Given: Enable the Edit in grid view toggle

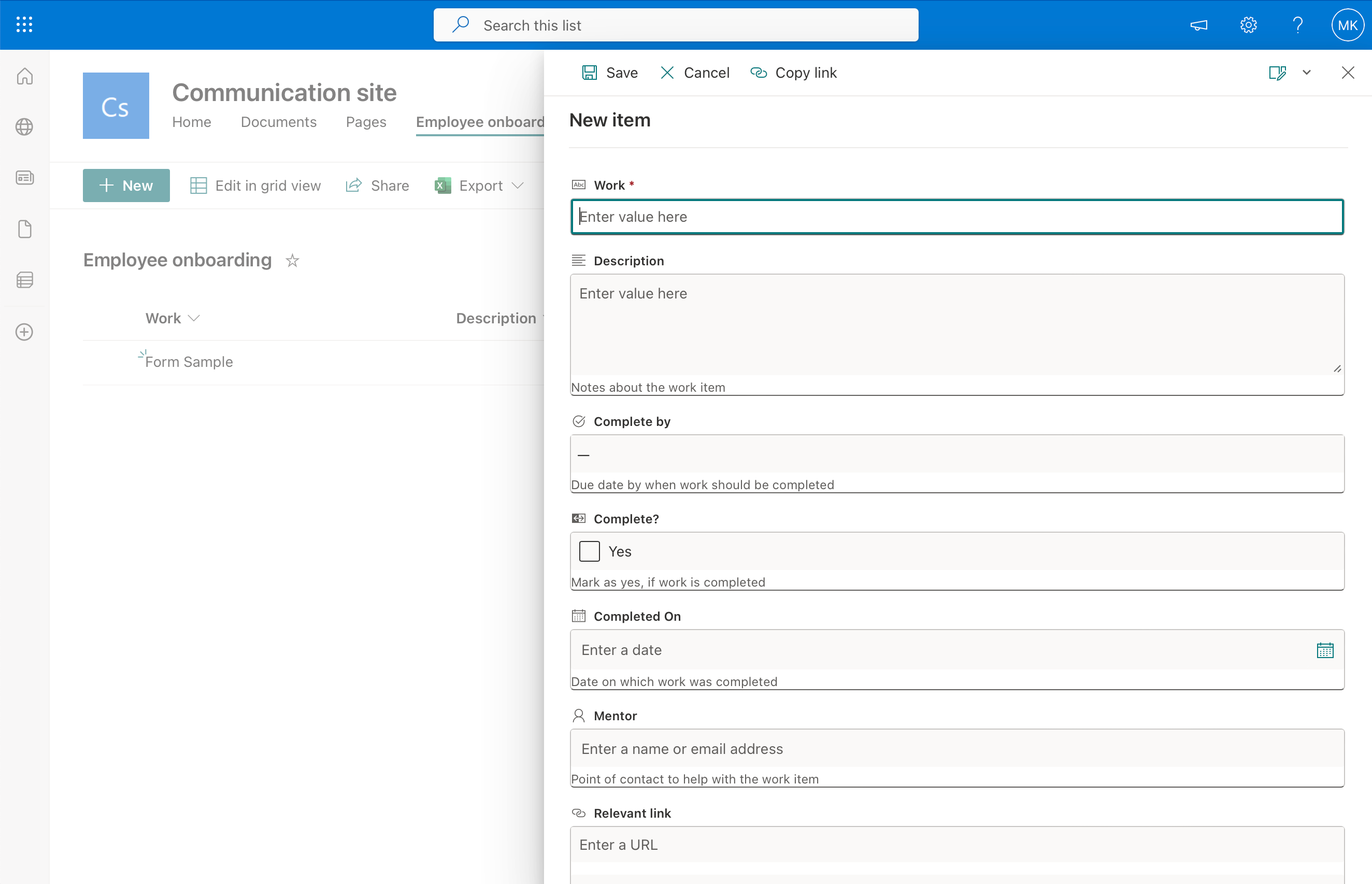Looking at the screenshot, I should click(255, 185).
